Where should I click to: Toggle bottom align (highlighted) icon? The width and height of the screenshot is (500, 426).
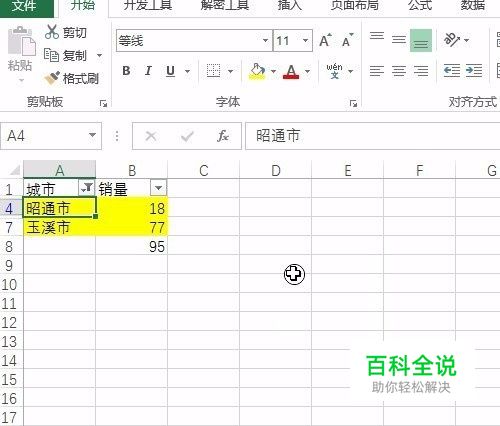click(x=421, y=41)
